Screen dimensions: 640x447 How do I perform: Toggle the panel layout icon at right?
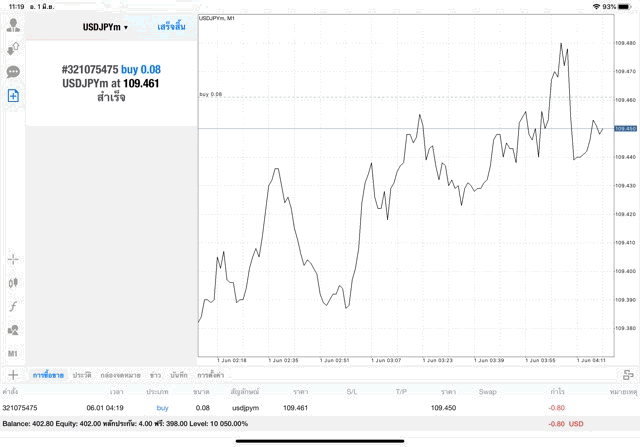point(628,374)
